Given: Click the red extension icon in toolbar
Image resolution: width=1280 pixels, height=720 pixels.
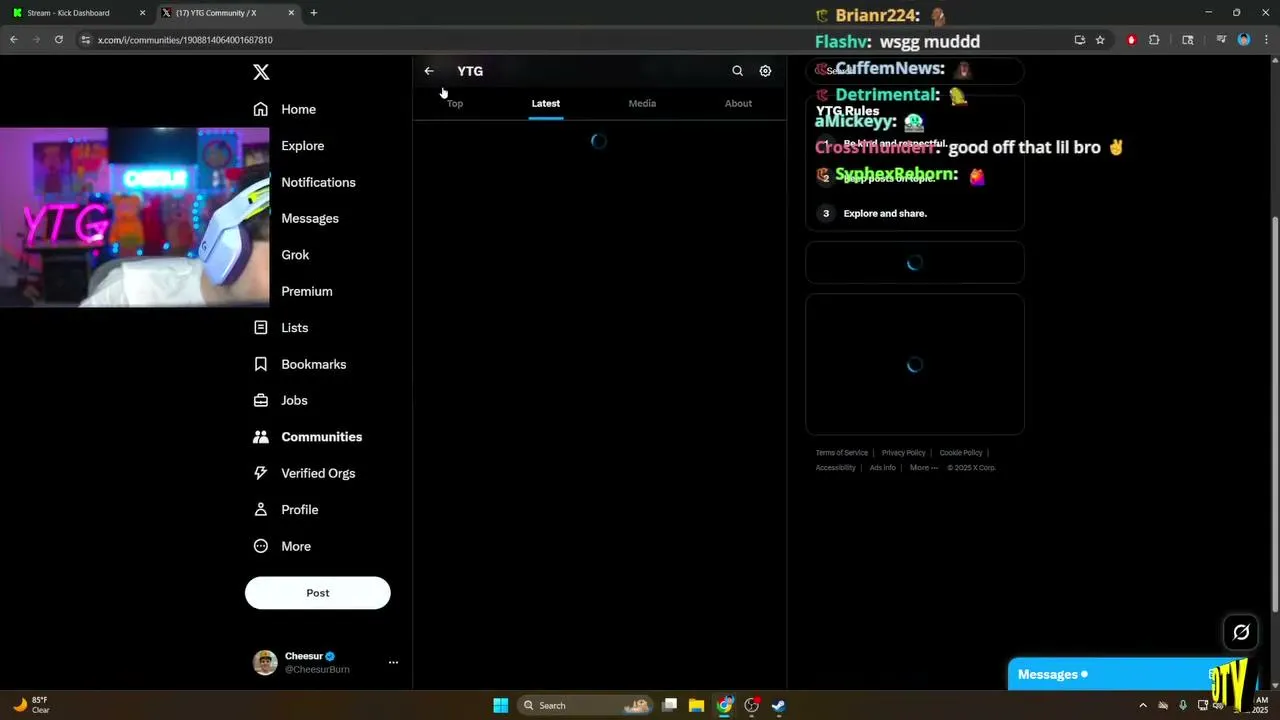Looking at the screenshot, I should click(x=1132, y=40).
